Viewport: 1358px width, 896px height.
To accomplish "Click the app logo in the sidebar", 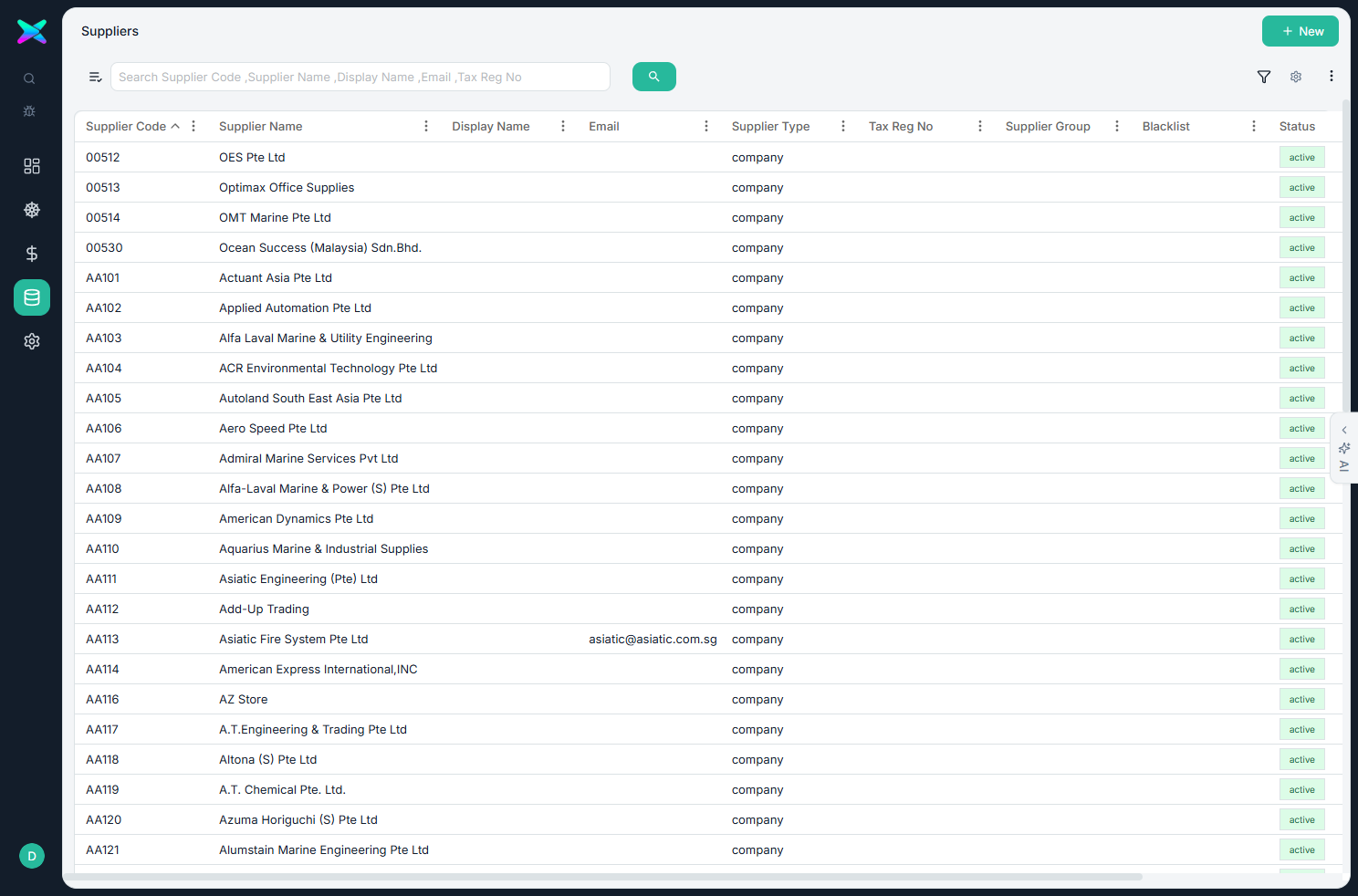I will pos(32,32).
